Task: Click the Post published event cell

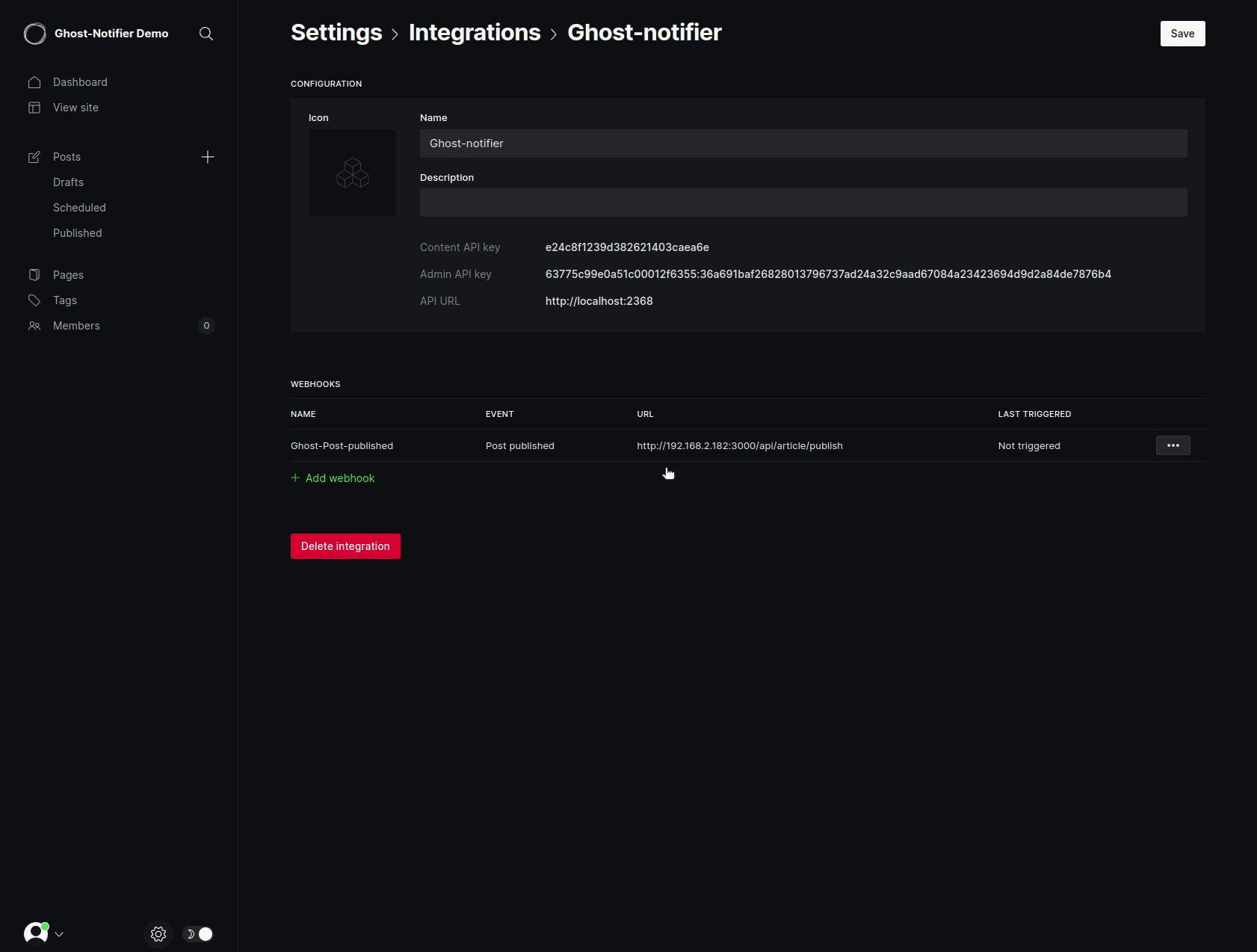Action: point(520,446)
